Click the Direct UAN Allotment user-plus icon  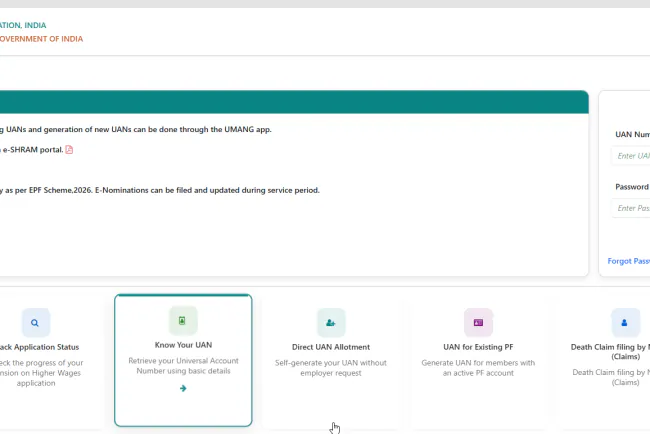pos(331,322)
